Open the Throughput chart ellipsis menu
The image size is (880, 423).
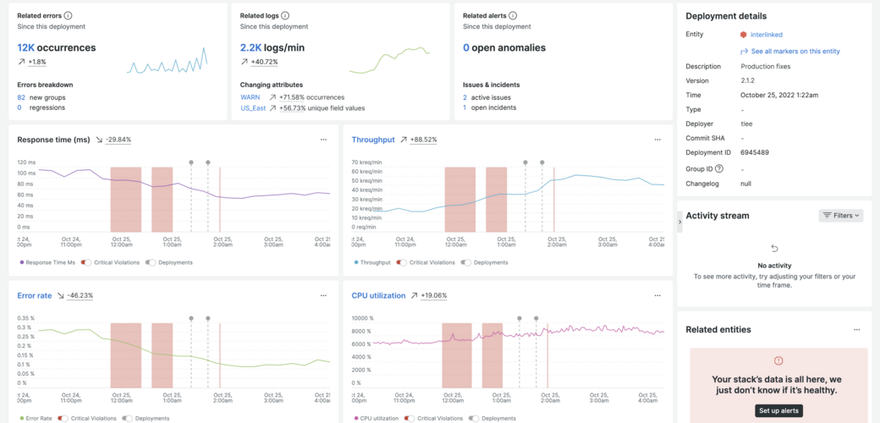click(657, 140)
